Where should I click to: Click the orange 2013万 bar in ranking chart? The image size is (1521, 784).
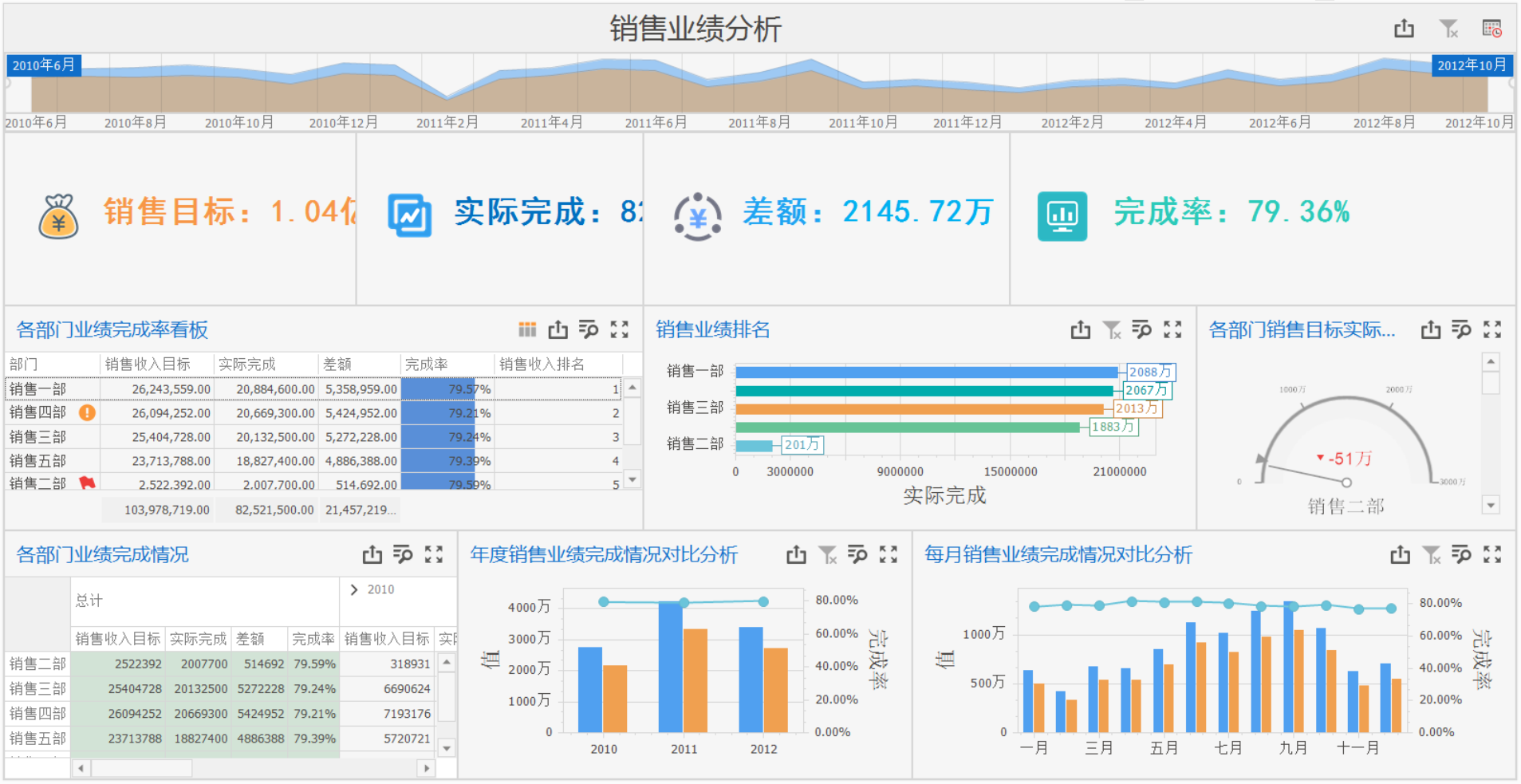920,409
